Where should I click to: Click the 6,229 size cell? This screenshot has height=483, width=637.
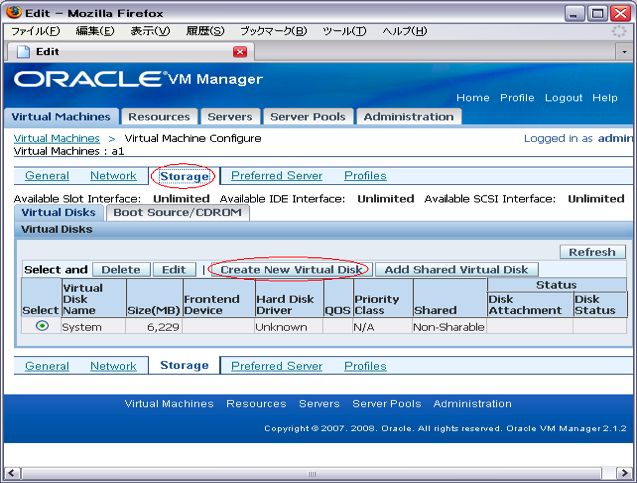coord(154,327)
